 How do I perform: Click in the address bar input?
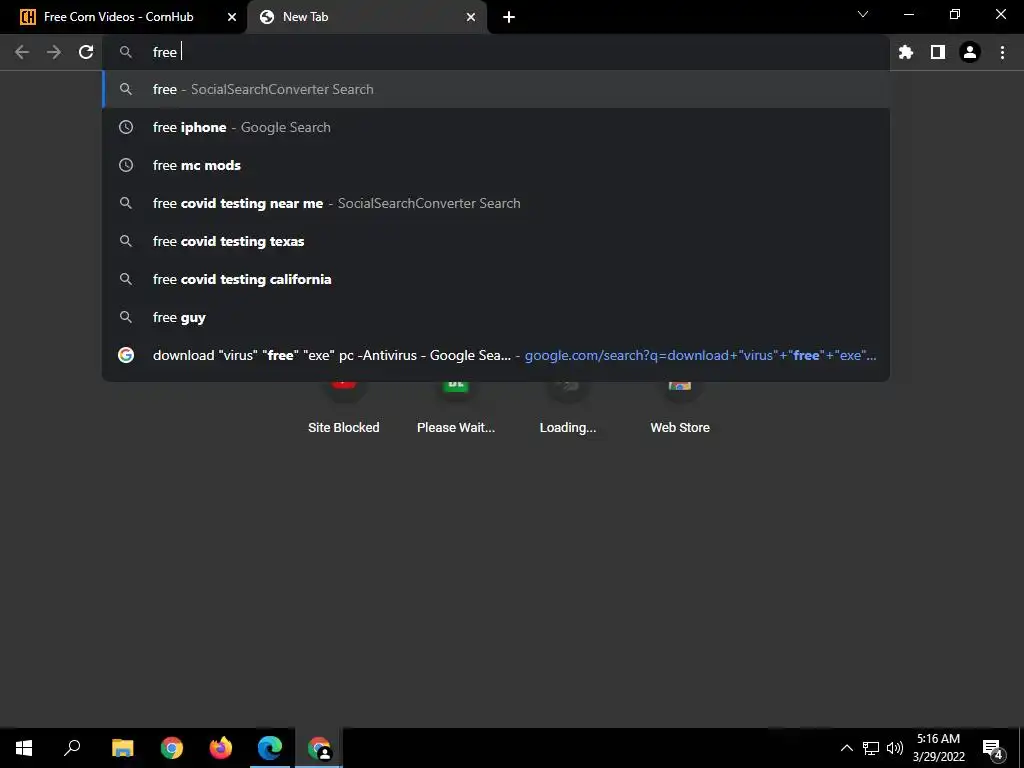[496, 52]
